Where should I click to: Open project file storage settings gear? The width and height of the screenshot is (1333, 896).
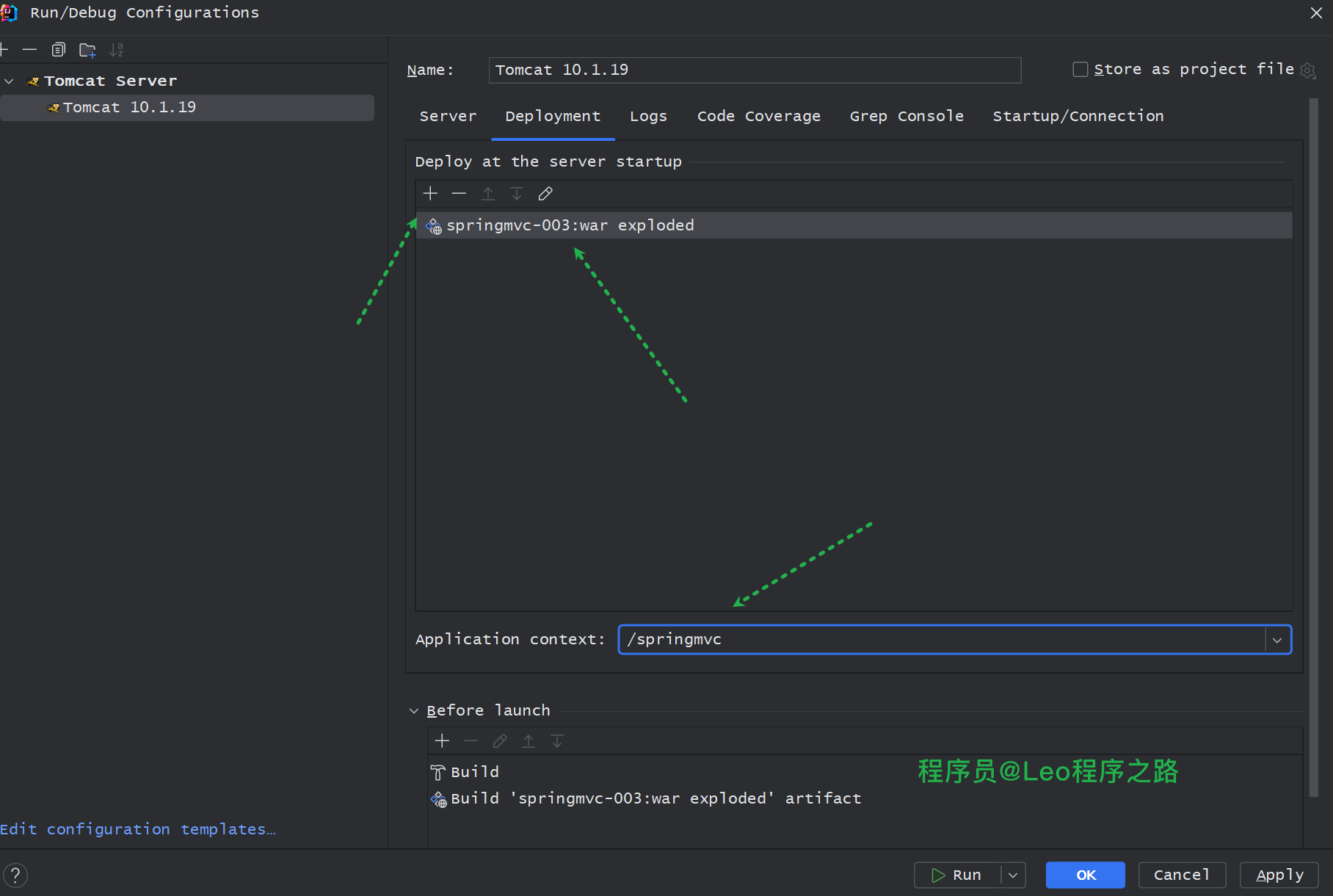pos(1308,70)
